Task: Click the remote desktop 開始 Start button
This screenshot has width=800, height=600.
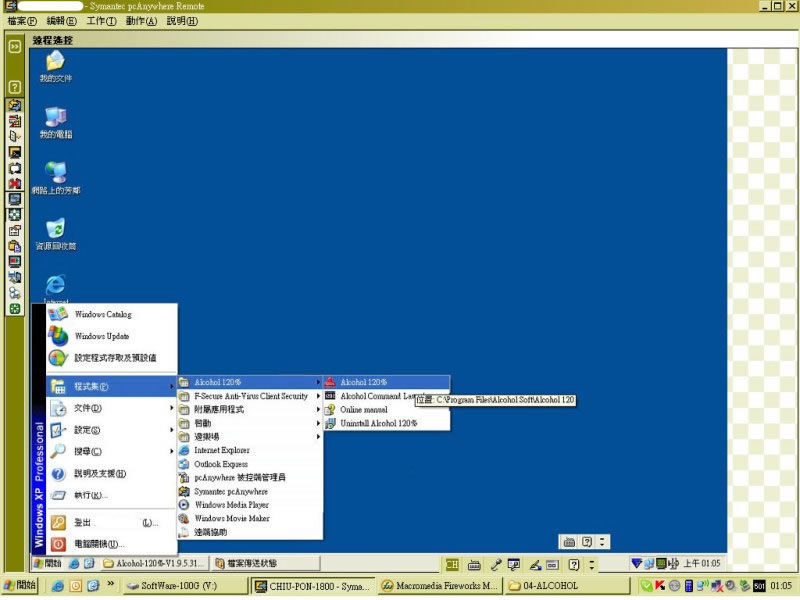Action: click(x=47, y=563)
